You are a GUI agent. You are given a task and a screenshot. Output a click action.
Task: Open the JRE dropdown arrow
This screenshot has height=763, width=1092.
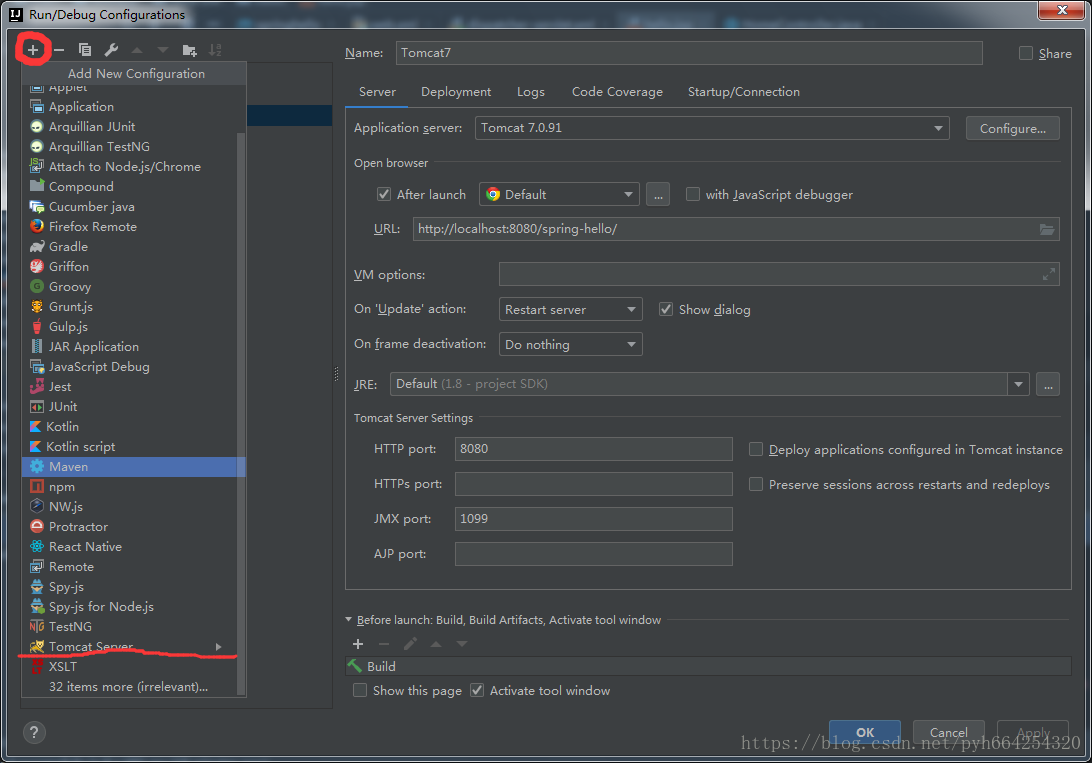[x=1018, y=384]
